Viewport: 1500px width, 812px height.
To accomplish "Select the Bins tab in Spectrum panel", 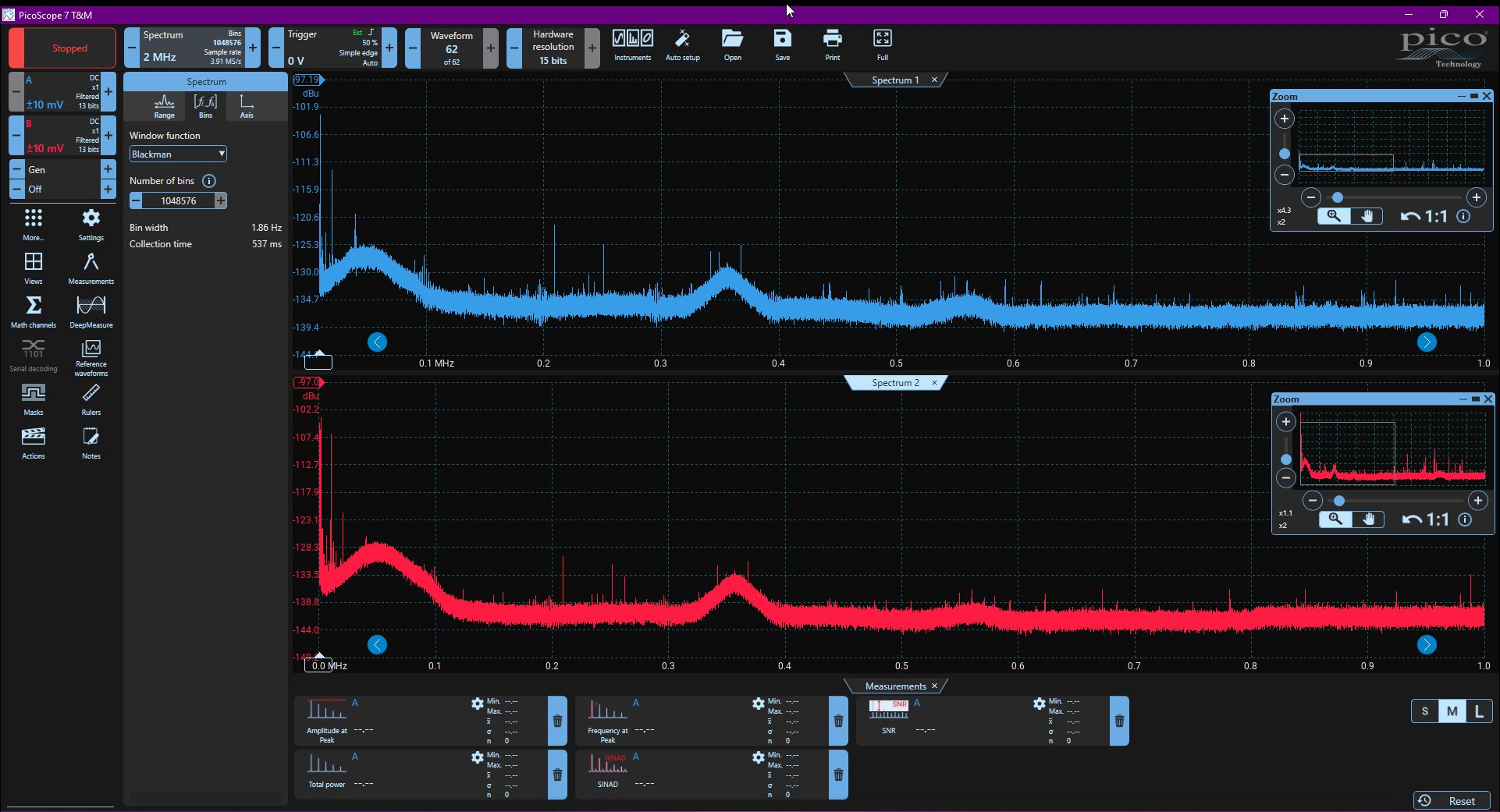I will coord(205,106).
